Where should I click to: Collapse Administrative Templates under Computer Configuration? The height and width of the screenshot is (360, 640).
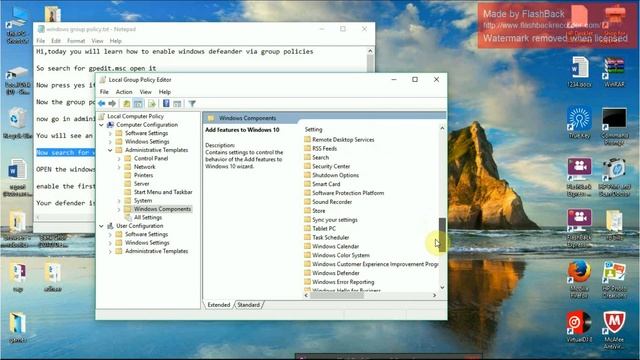[110, 150]
